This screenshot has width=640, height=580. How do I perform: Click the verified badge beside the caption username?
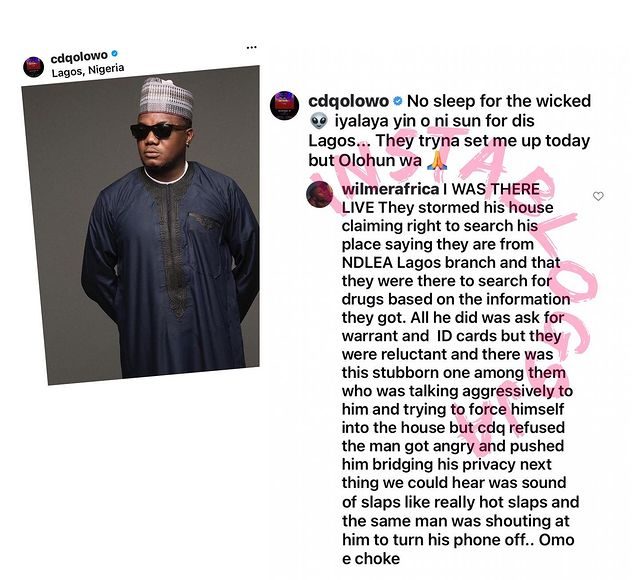point(398,101)
